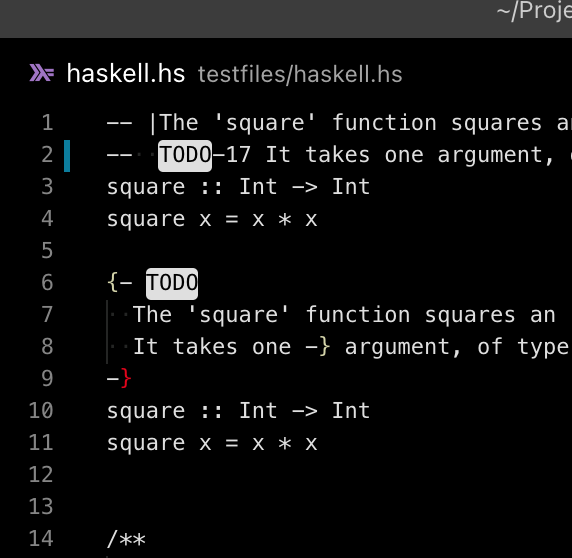
Task: Click line number 2 in gutter
Action: point(47,155)
